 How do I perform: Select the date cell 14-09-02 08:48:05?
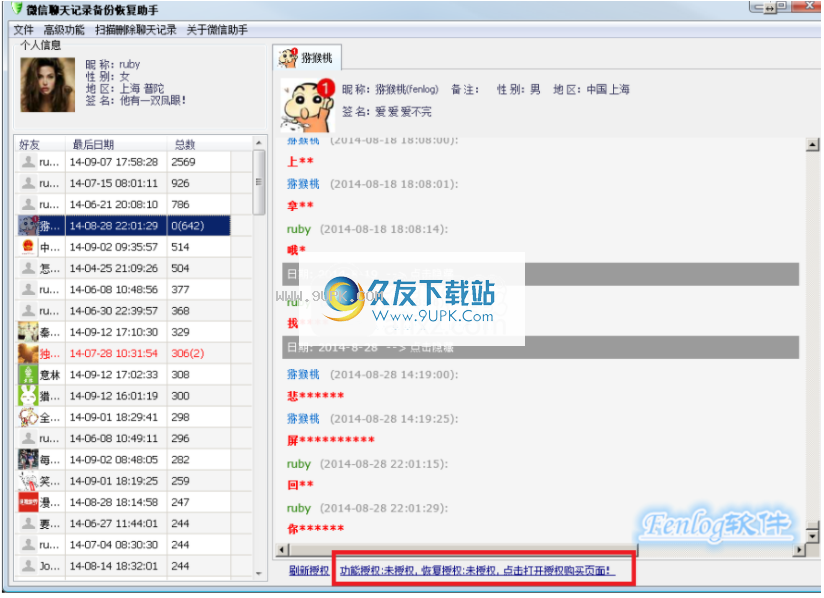[x=116, y=460]
